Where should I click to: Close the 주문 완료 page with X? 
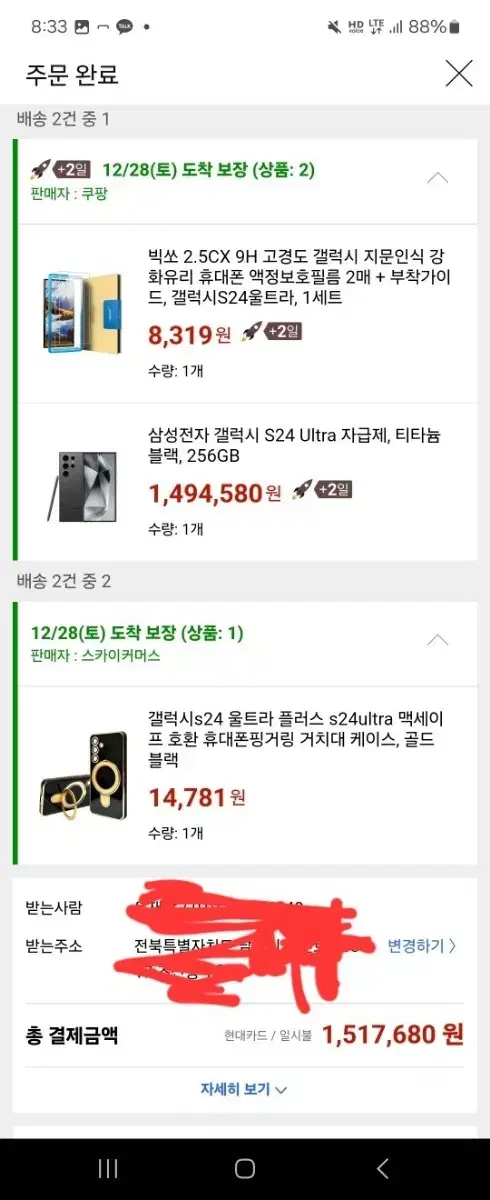[x=459, y=73]
